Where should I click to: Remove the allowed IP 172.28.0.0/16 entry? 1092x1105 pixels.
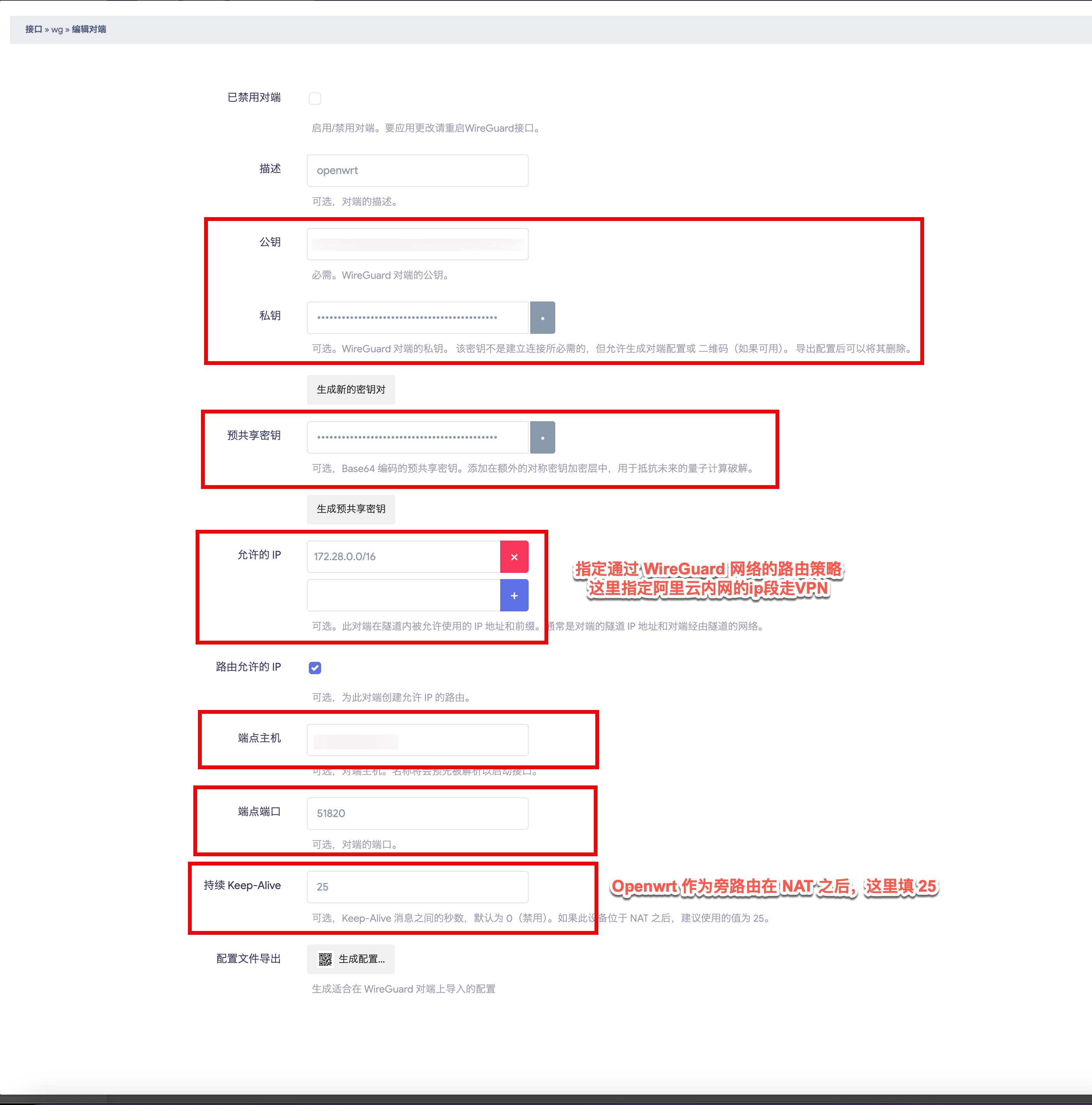pos(514,556)
